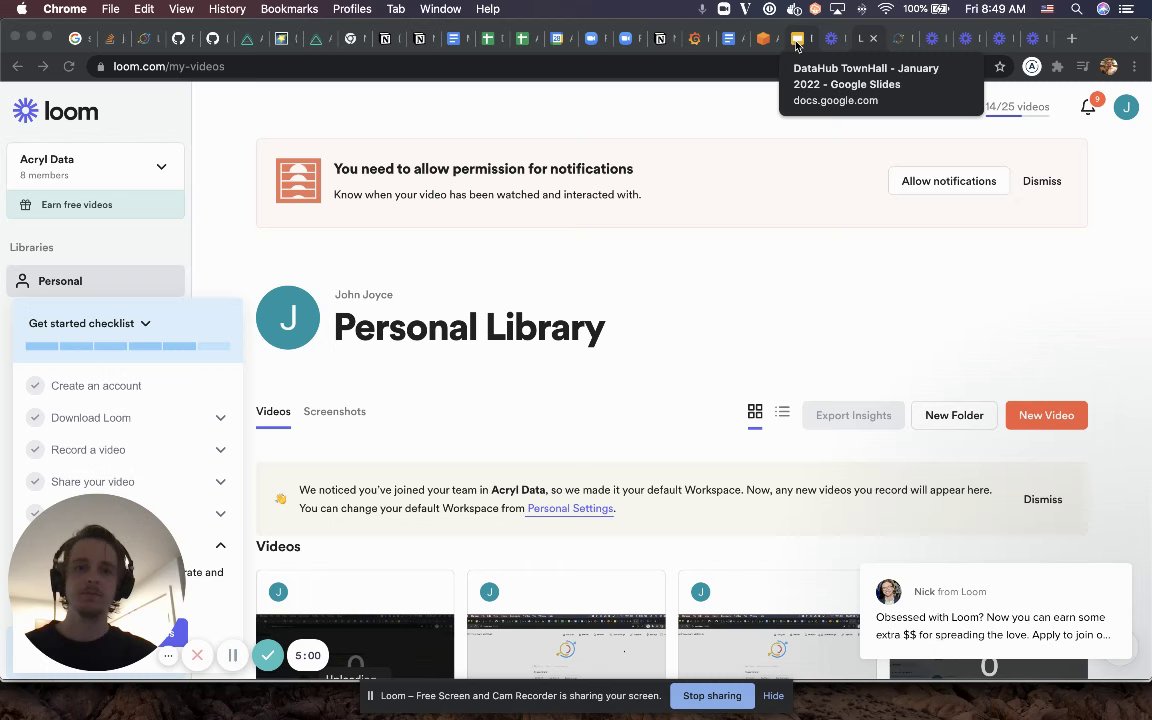Cancel the recording with the red X

coord(197,655)
